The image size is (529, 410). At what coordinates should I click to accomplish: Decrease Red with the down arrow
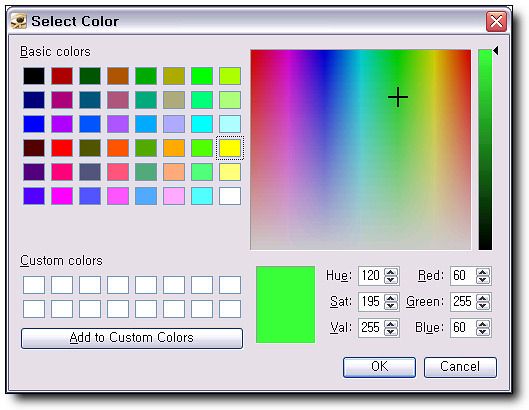(x=483, y=280)
